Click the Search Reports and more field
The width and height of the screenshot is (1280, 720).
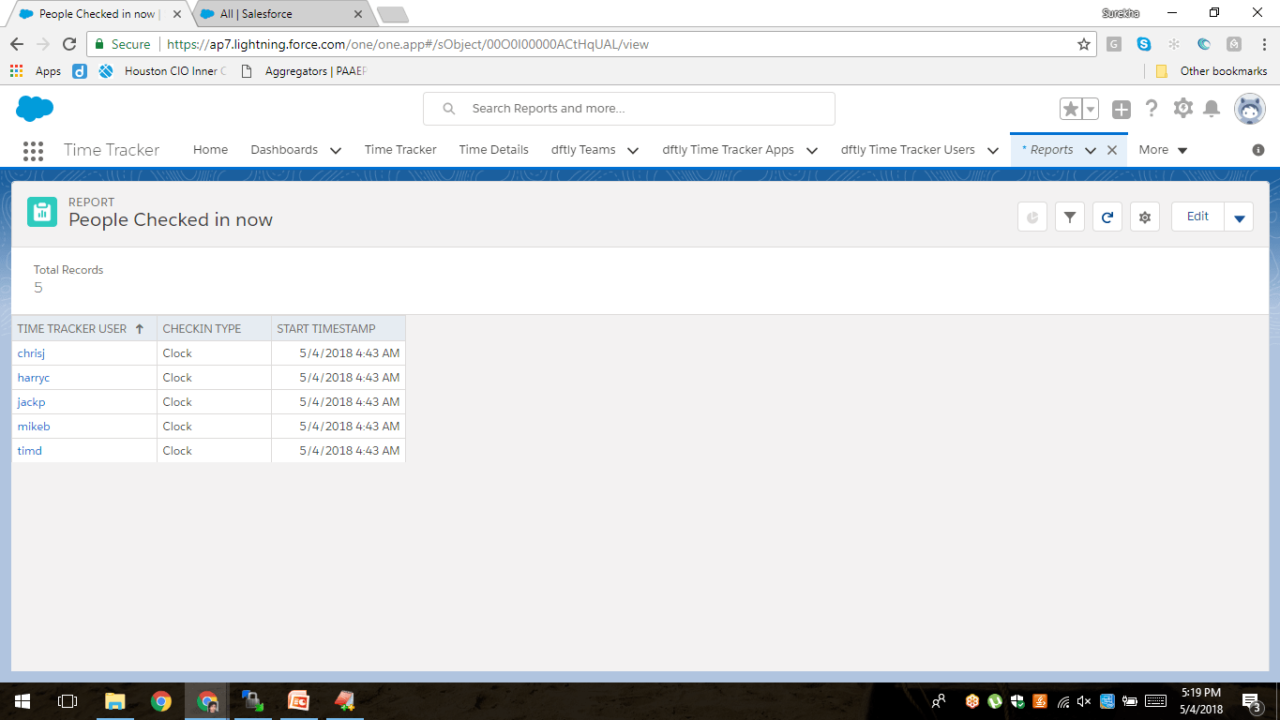pos(640,109)
